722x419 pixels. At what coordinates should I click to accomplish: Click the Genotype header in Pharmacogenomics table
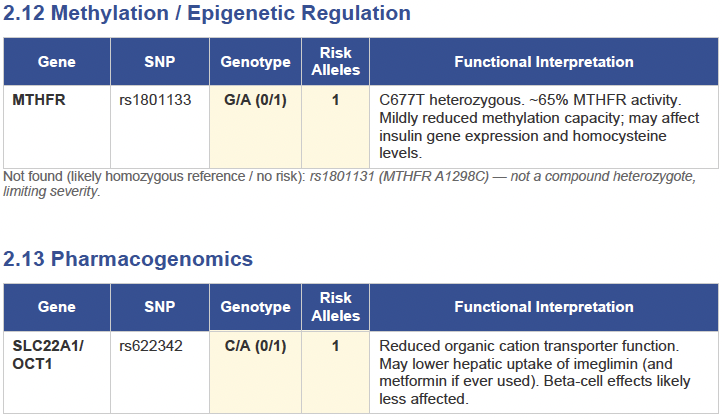tap(255, 307)
